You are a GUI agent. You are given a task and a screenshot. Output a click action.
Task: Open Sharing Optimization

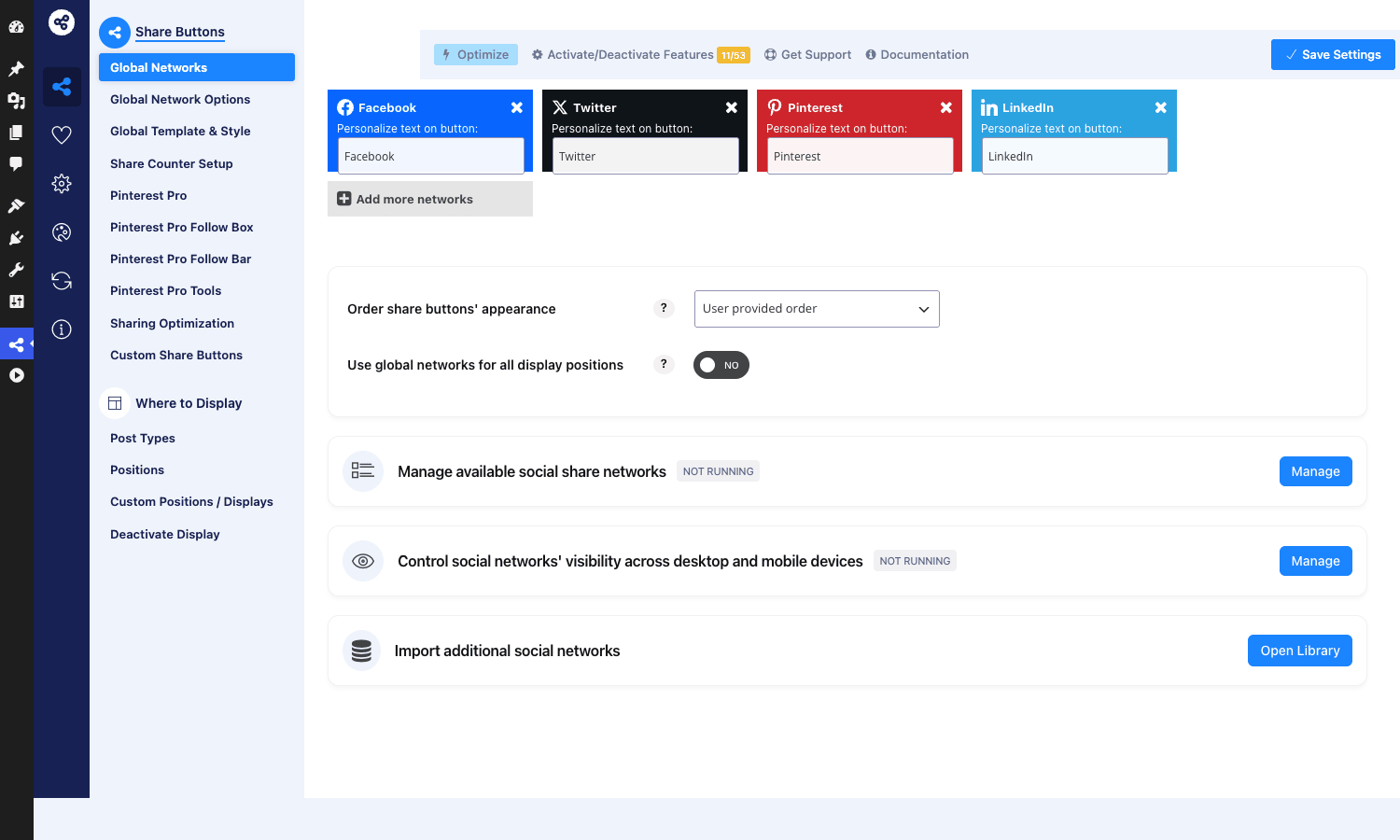click(x=173, y=323)
